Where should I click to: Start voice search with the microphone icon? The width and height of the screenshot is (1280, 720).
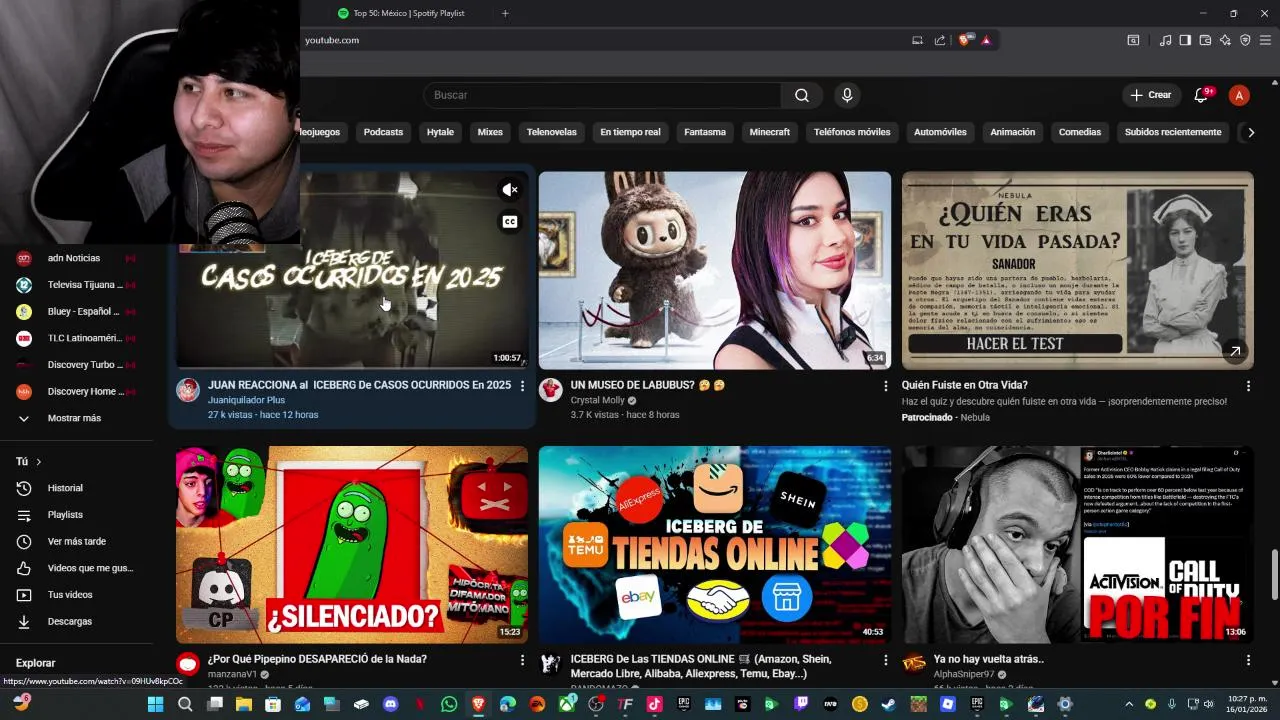[x=847, y=95]
